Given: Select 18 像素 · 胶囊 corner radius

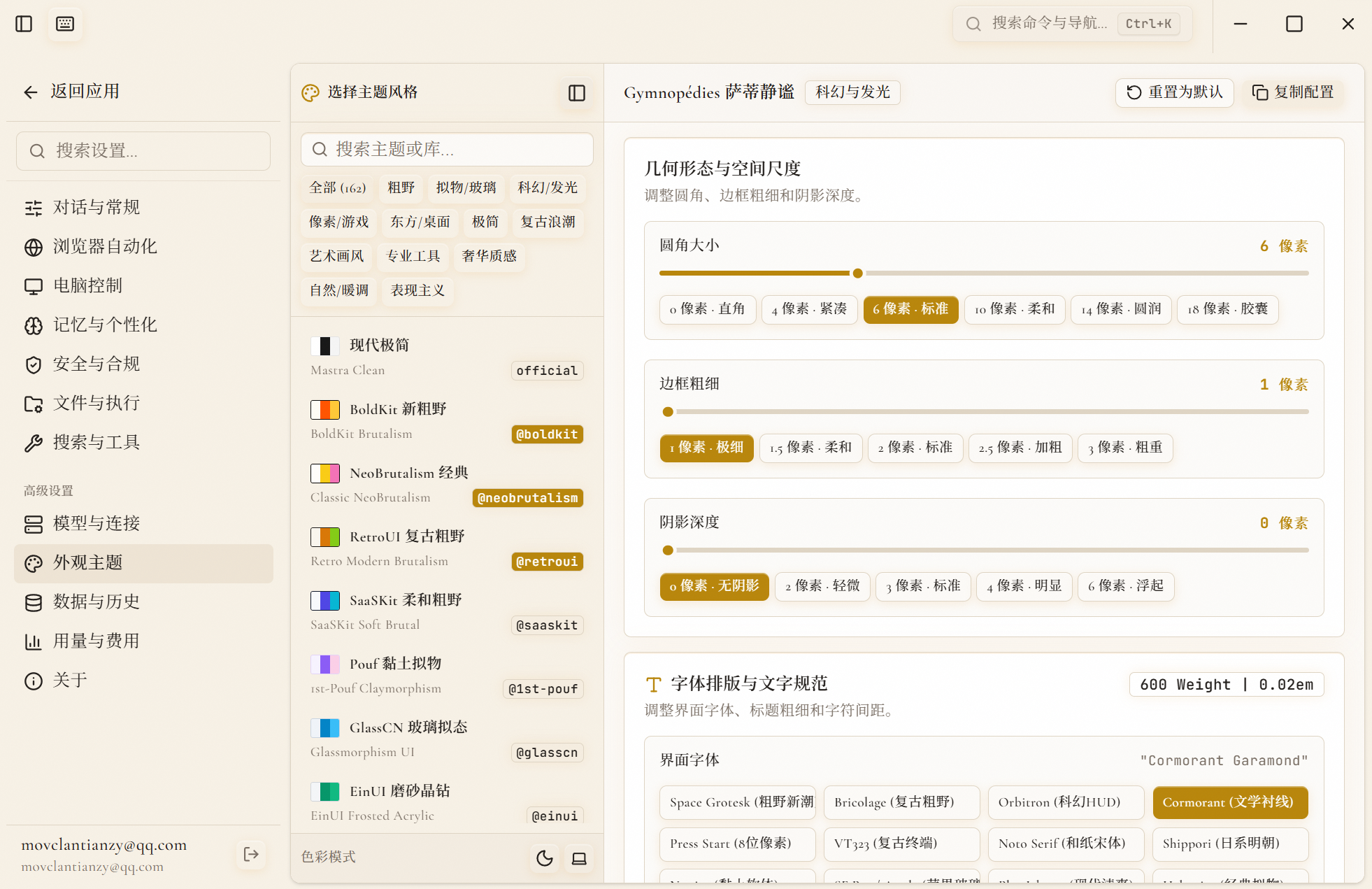Looking at the screenshot, I should pyautogui.click(x=1227, y=309).
